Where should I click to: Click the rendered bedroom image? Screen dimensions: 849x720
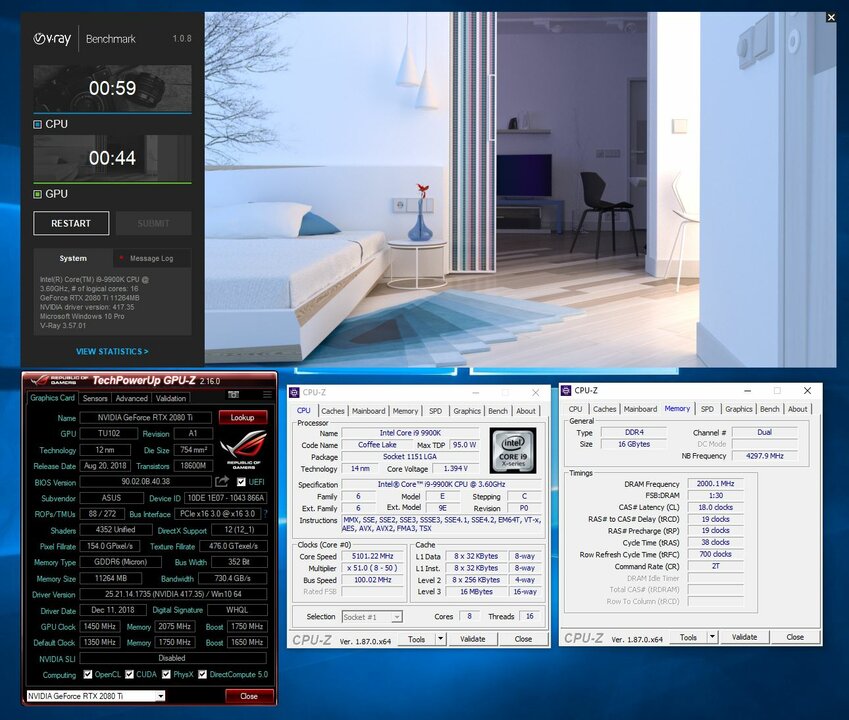[x=520, y=188]
